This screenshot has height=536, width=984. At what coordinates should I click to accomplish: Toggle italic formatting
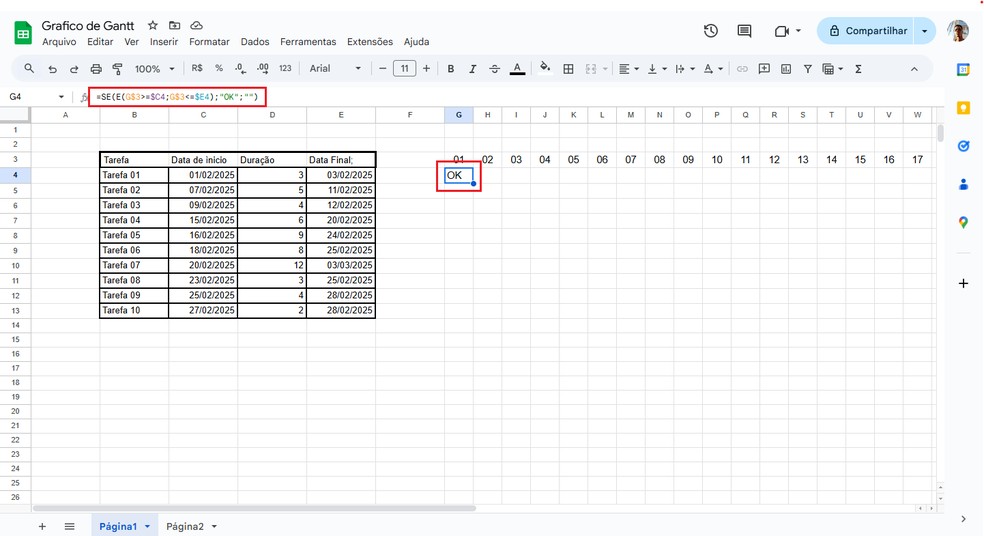(x=473, y=69)
